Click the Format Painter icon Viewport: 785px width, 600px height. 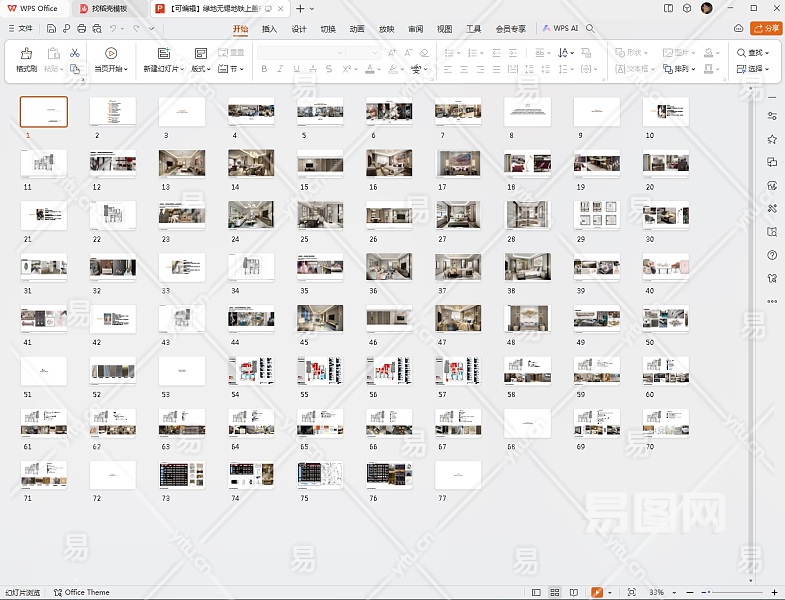coord(26,54)
